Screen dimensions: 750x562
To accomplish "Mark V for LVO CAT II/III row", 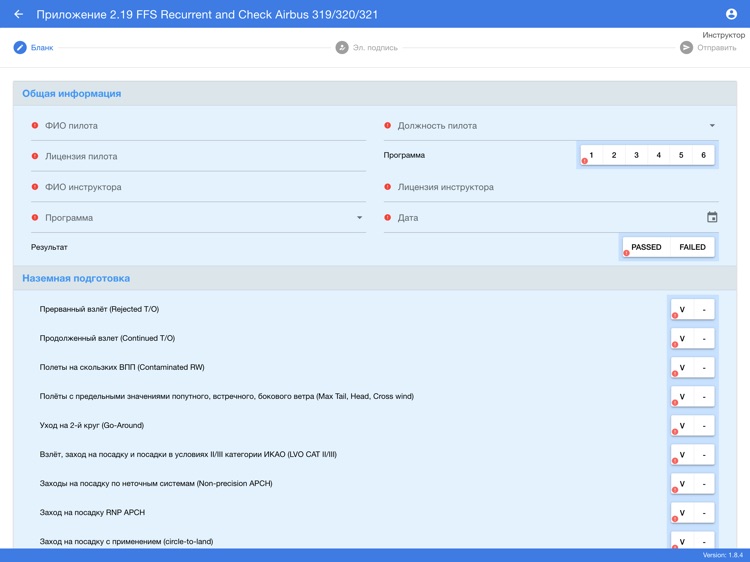I will (x=682, y=455).
